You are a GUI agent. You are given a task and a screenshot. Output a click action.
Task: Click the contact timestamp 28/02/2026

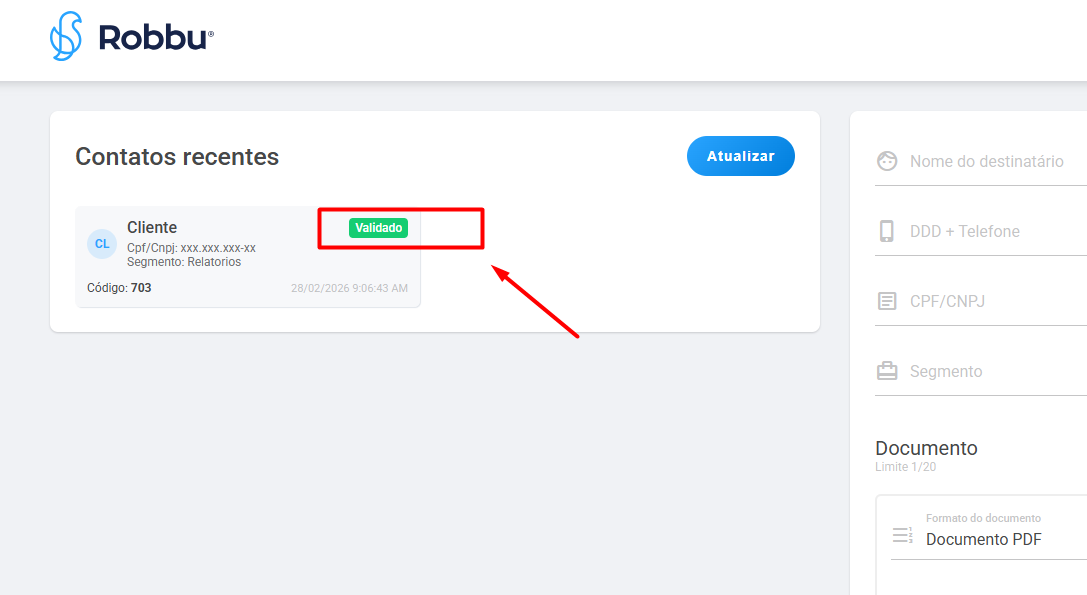tap(349, 288)
